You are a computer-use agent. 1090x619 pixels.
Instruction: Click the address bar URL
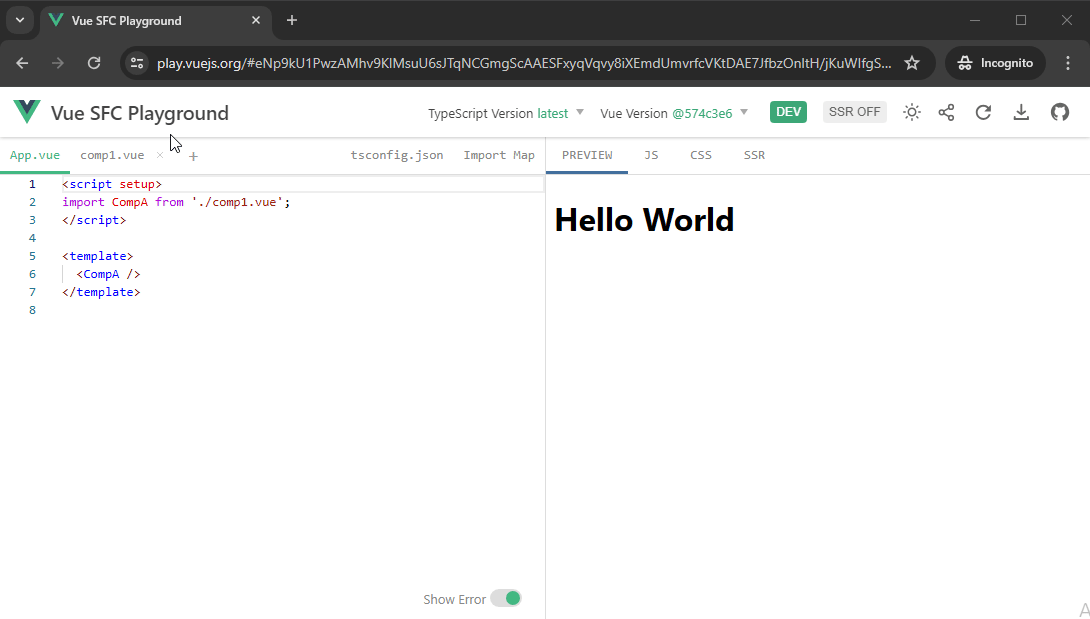[524, 63]
